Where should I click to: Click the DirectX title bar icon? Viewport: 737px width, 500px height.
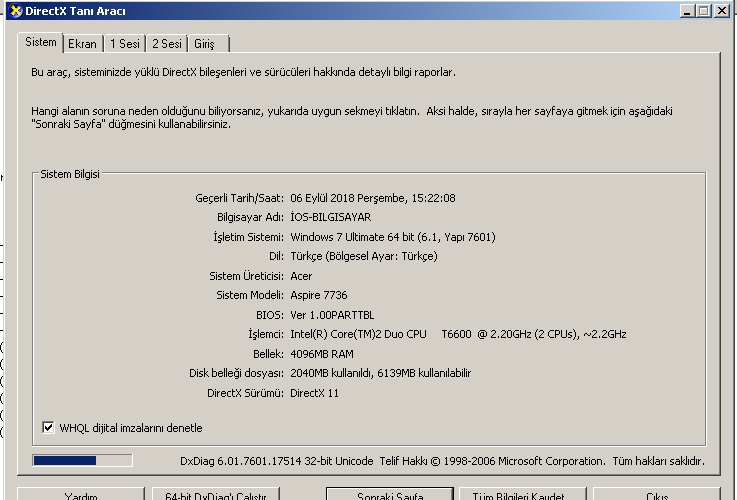tap(15, 11)
